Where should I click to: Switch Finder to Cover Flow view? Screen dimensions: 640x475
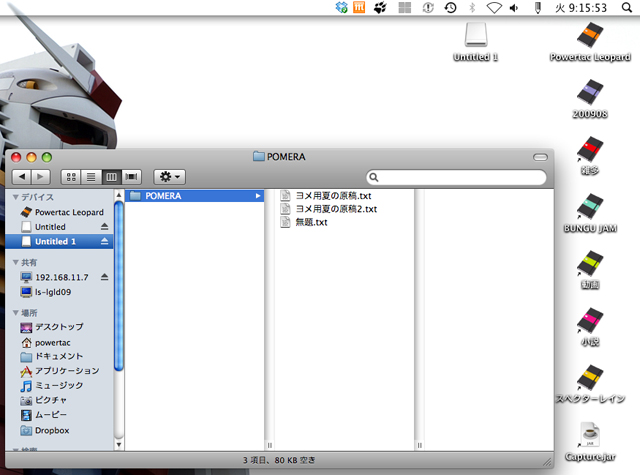point(131,177)
